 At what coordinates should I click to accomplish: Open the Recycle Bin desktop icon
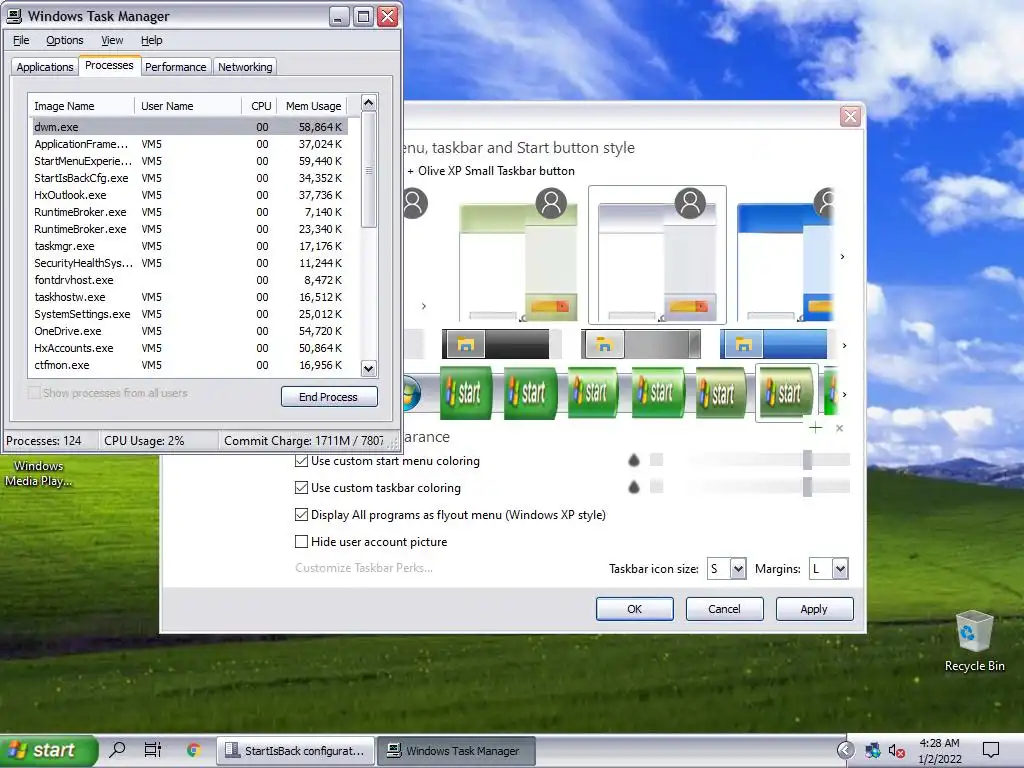point(974,641)
